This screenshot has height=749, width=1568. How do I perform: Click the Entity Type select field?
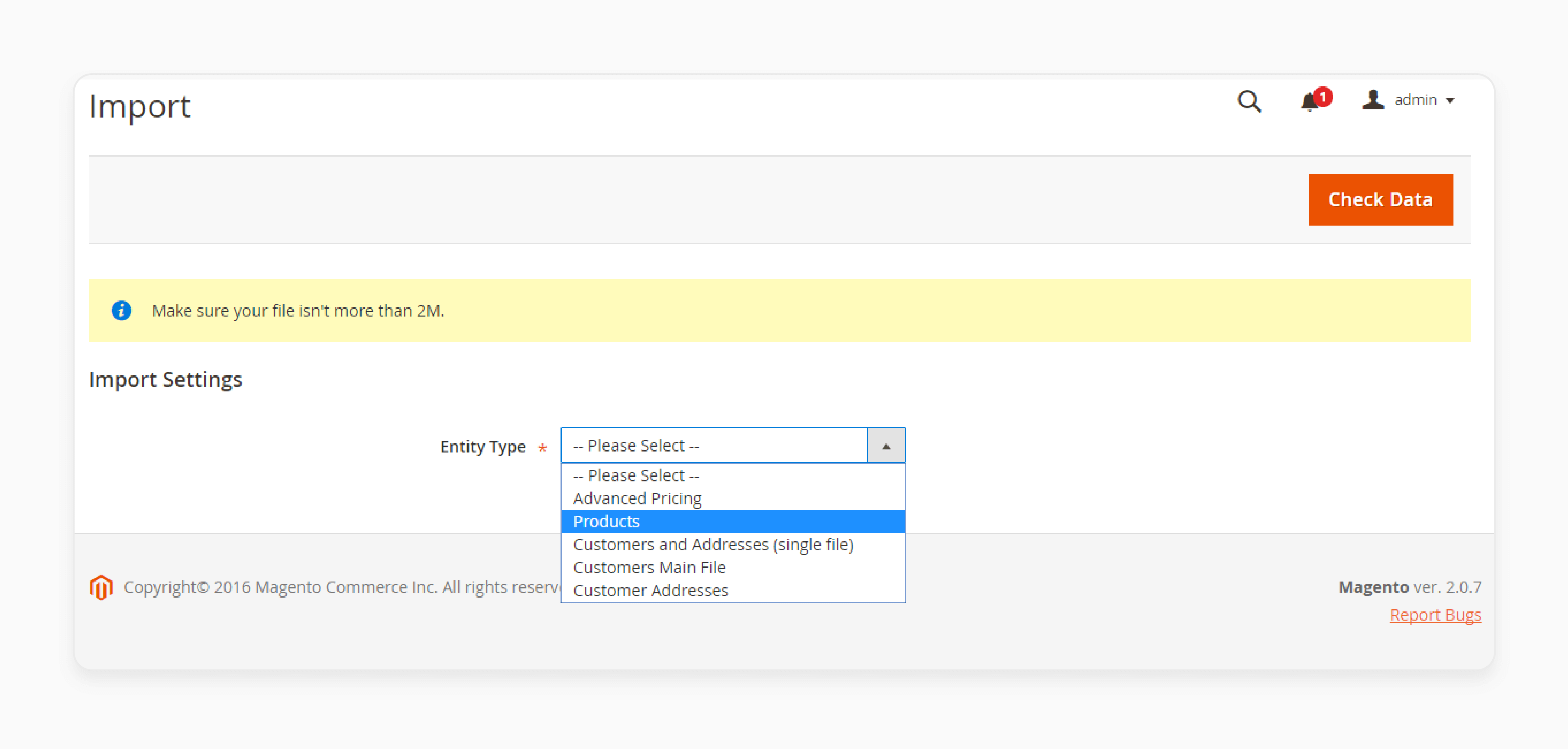tap(732, 446)
